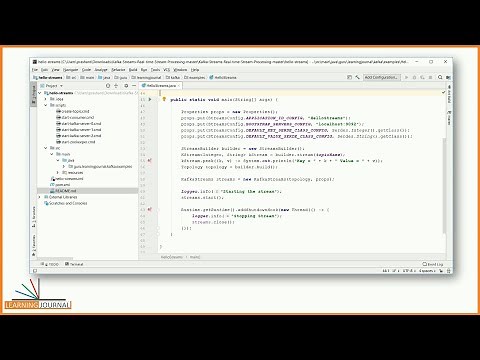Toggle the TODO tool window button
This screenshot has width=480, height=360.
(50, 264)
